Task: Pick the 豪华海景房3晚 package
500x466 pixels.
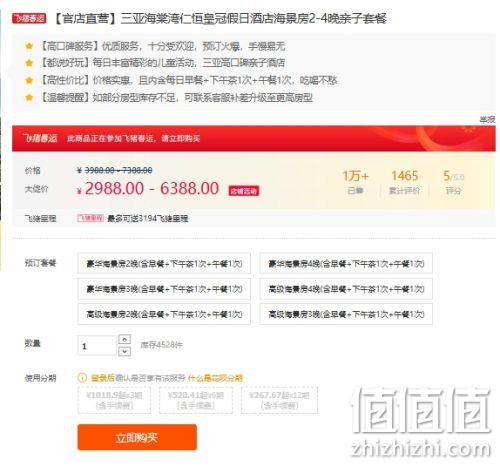Action: click(164, 289)
